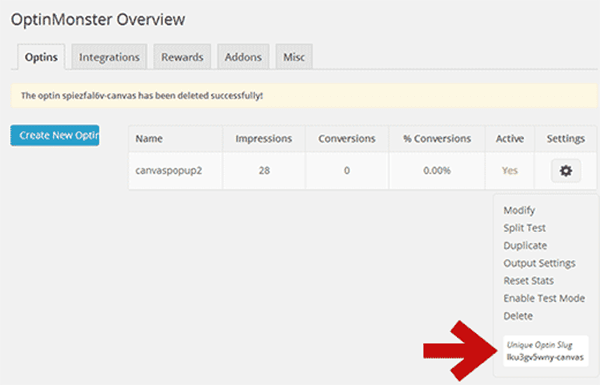Click the impressions value 28
This screenshot has height=385, width=600.
(x=264, y=170)
